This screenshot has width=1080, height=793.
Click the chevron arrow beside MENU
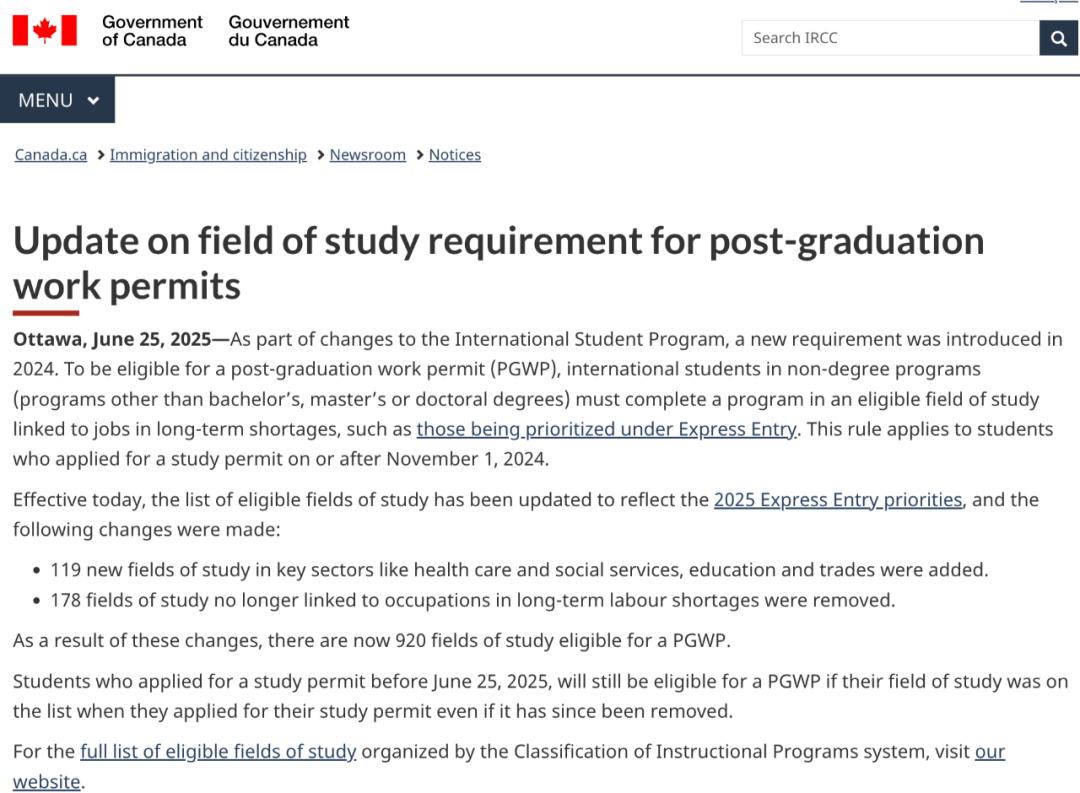[94, 101]
